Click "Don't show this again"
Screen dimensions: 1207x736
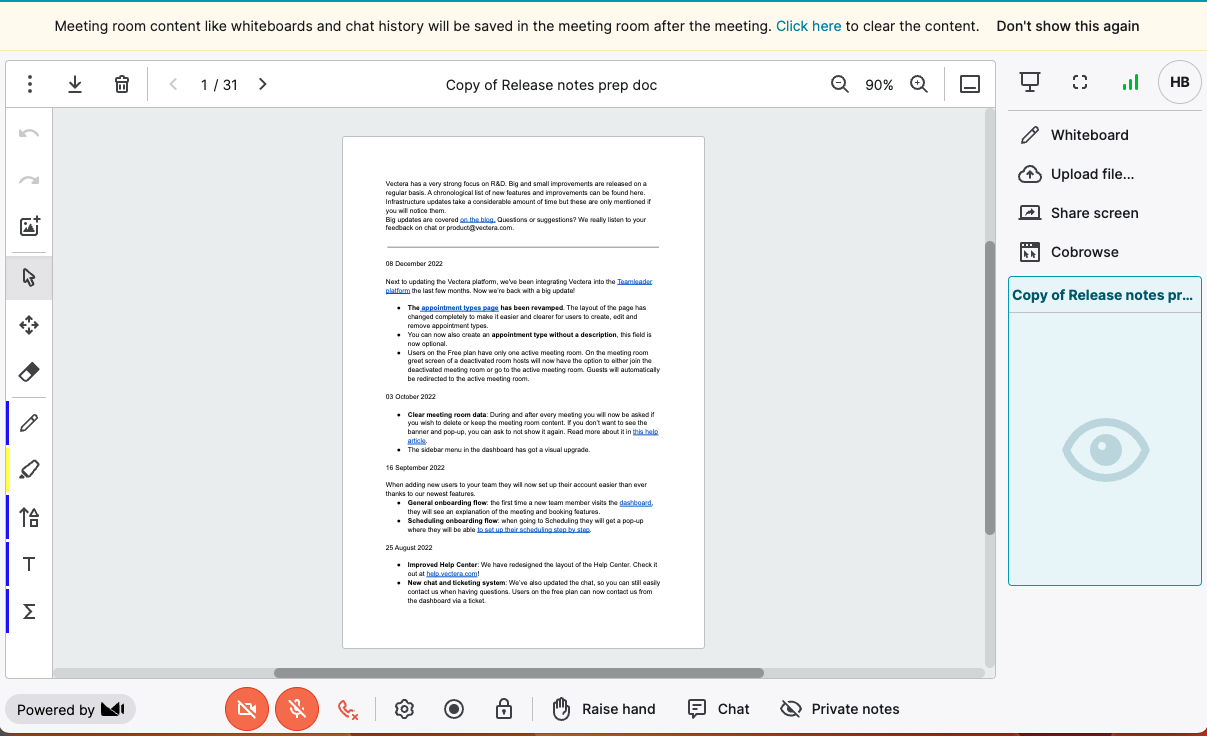tap(1067, 26)
